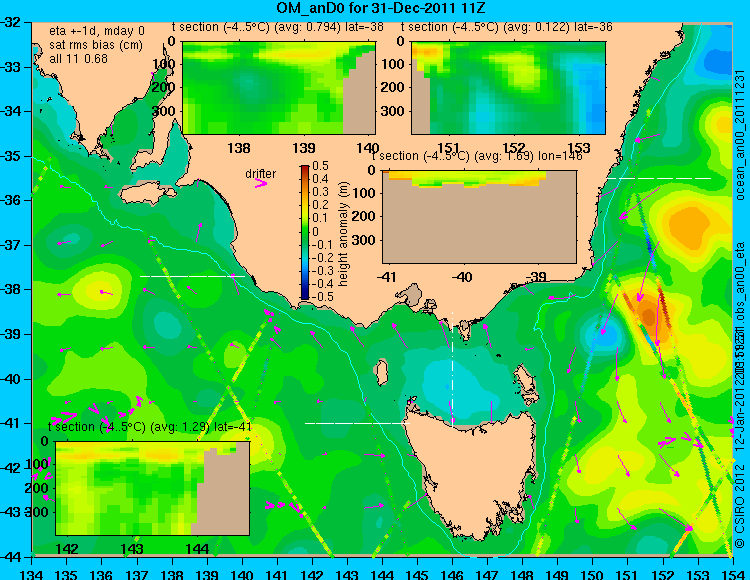Select the 146 longitude axis label on main axis

452,574
